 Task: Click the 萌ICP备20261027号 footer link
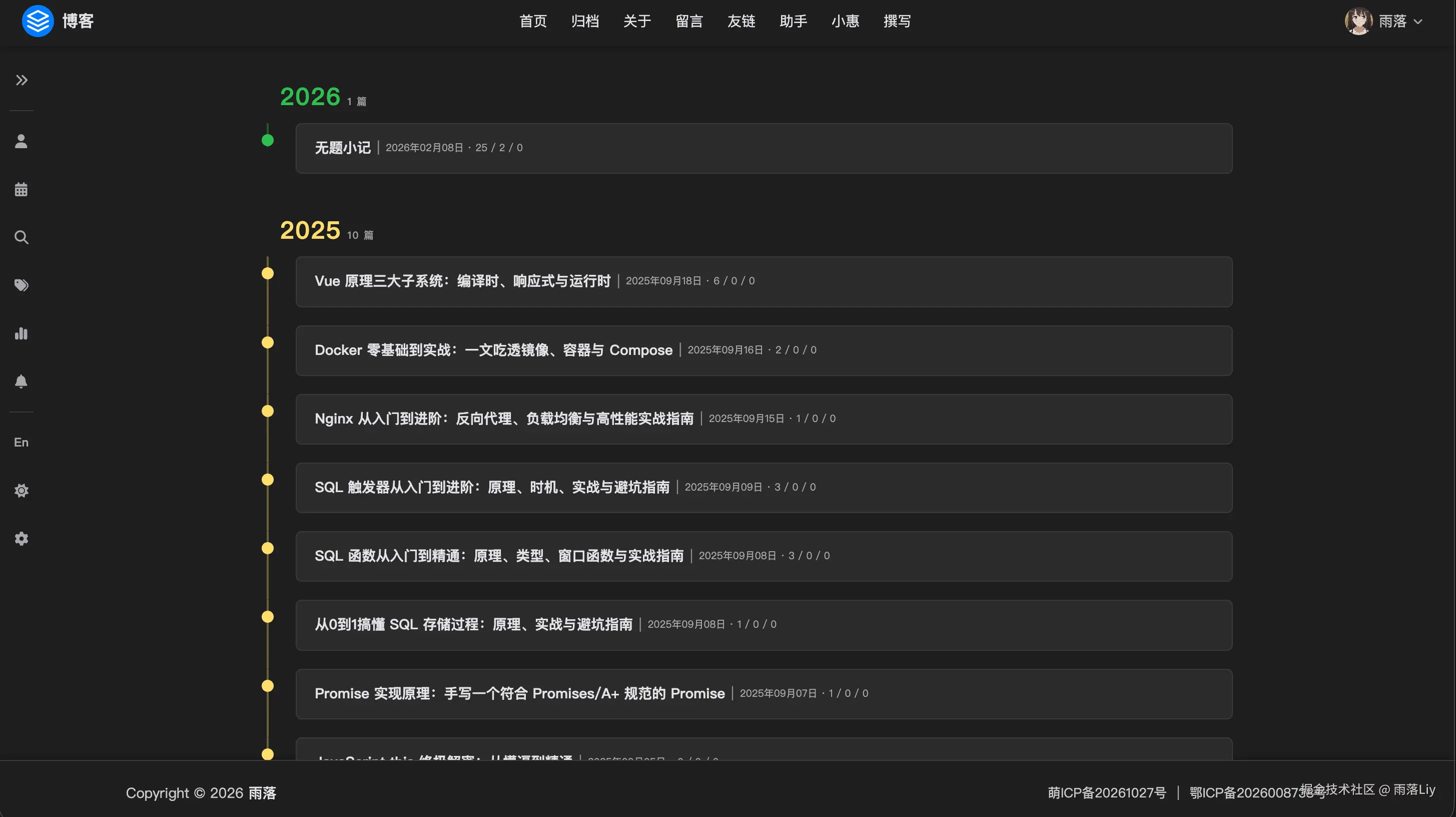click(x=1107, y=792)
